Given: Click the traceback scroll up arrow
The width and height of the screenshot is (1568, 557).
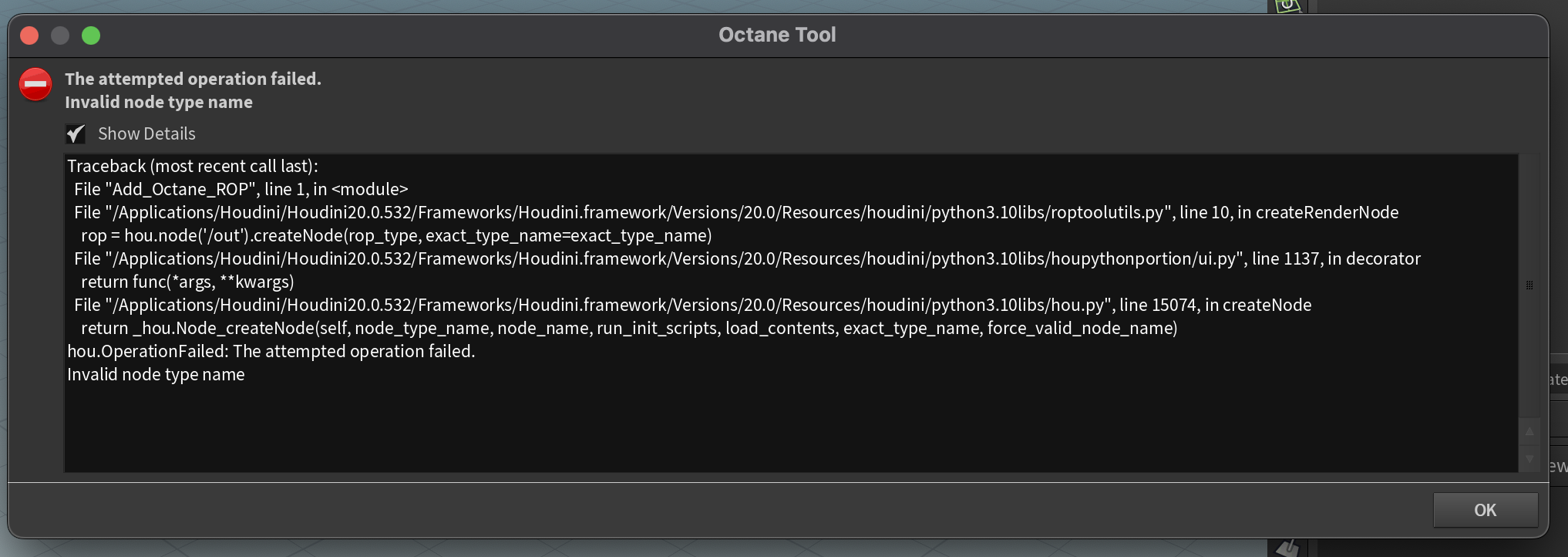Looking at the screenshot, I should pos(1529,432).
